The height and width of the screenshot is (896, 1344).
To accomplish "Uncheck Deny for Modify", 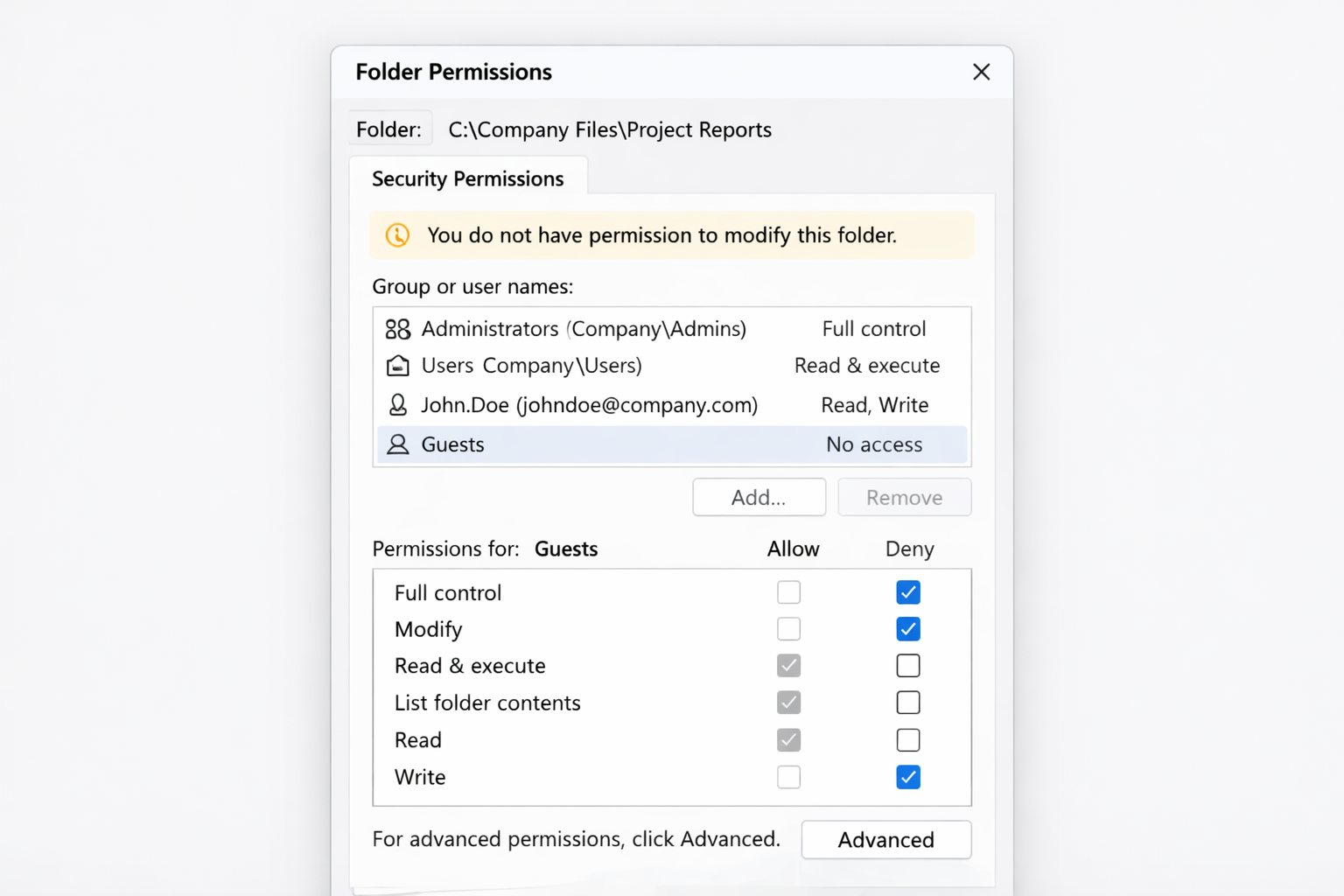I will (x=908, y=629).
